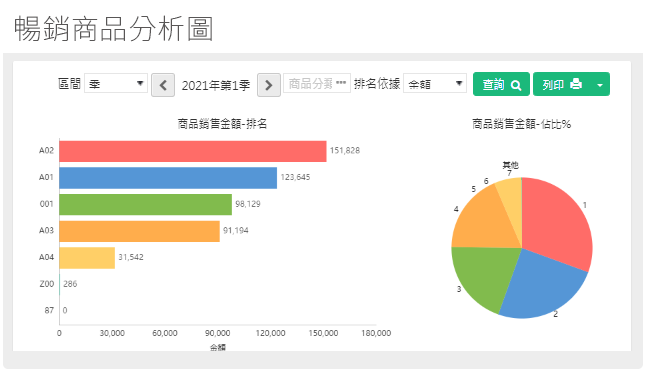Click the printer icon on 列印 button
Screen dimensions: 651x372
576,84
